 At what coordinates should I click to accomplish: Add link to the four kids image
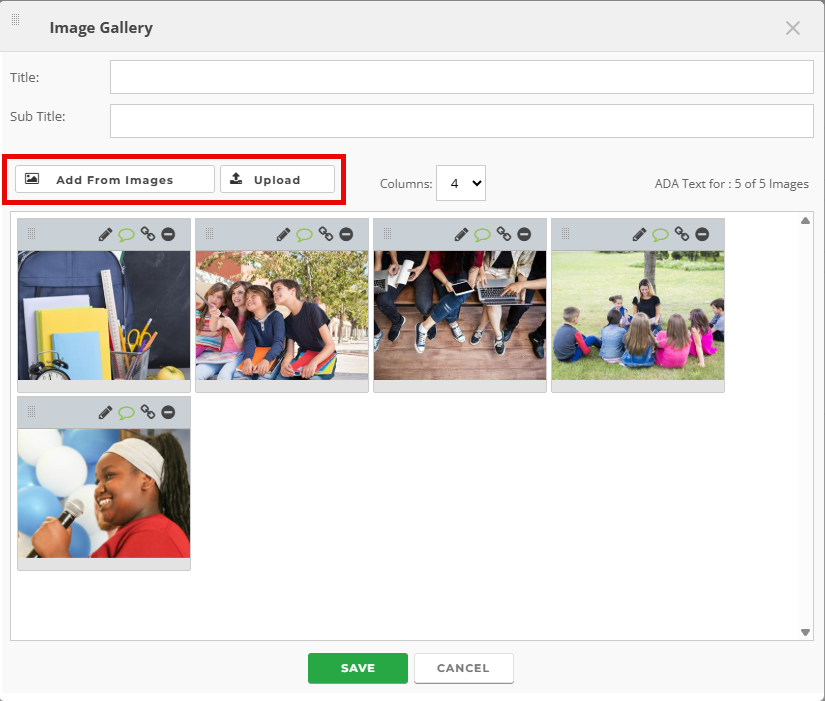click(326, 234)
